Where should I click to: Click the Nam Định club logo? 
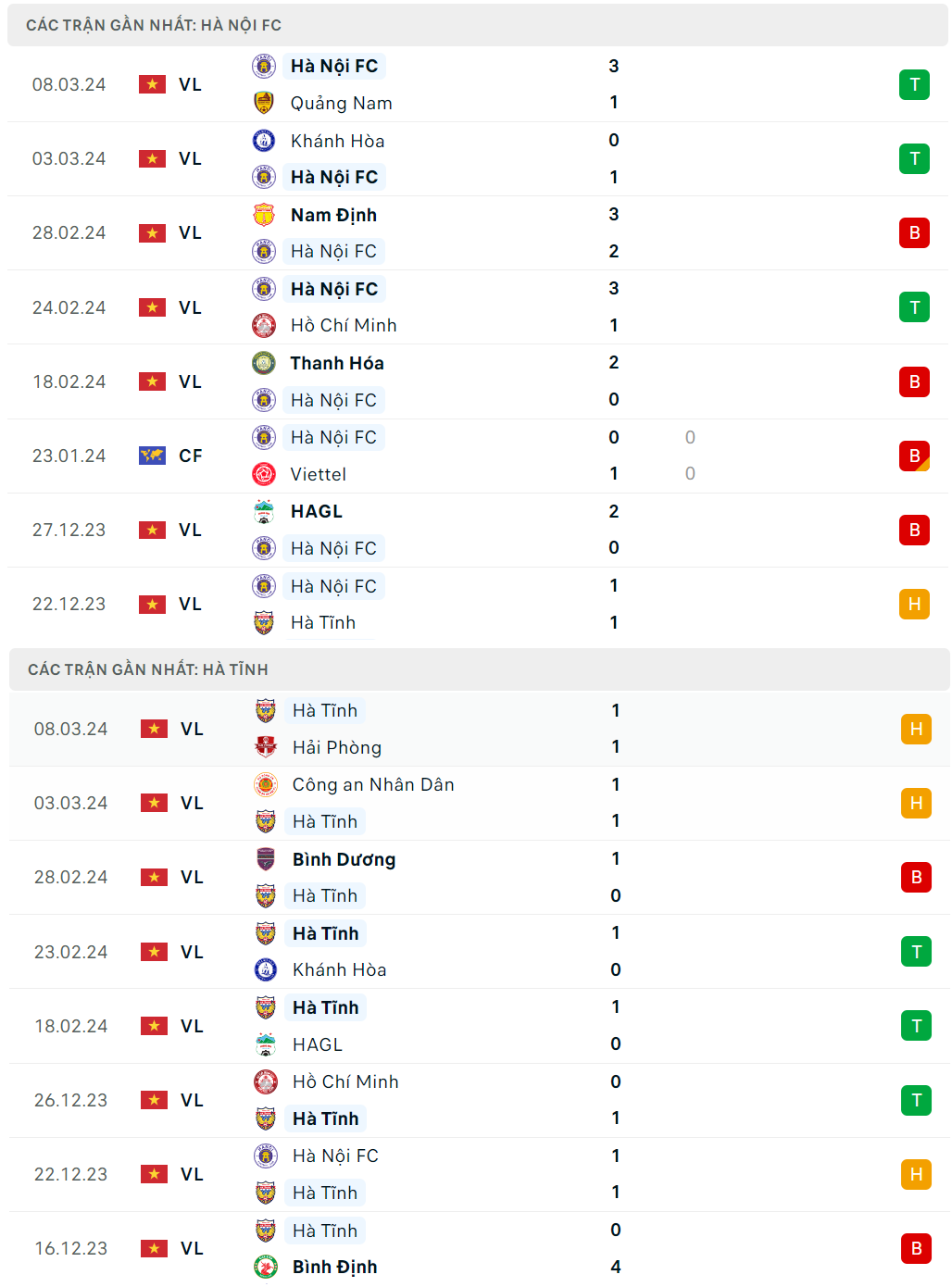click(x=264, y=215)
